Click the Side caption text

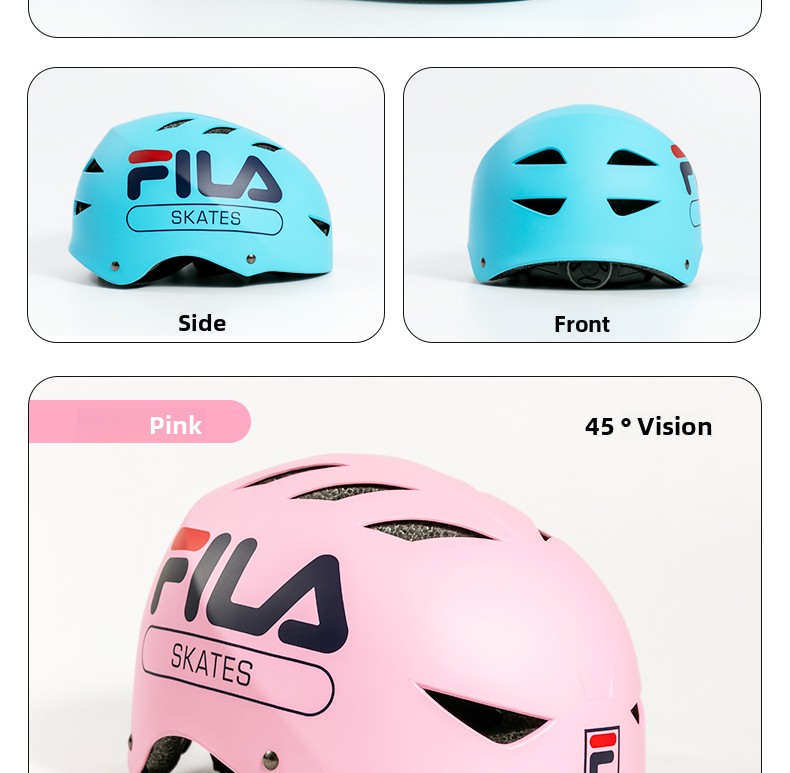point(202,324)
